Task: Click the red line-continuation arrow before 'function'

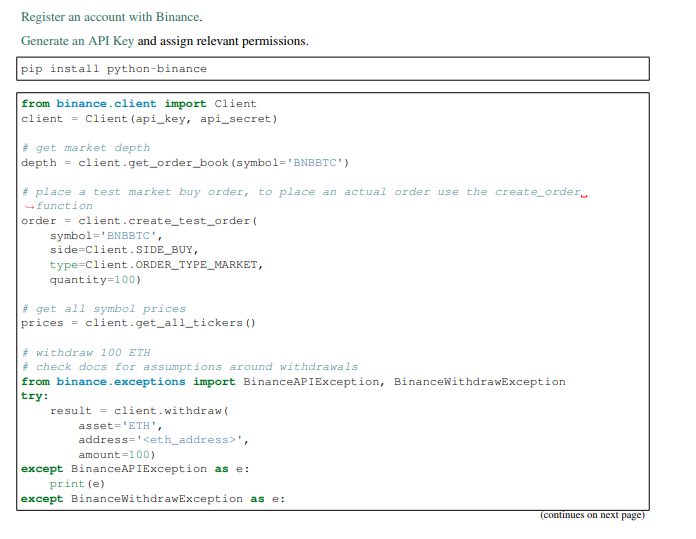Action: 29,207
